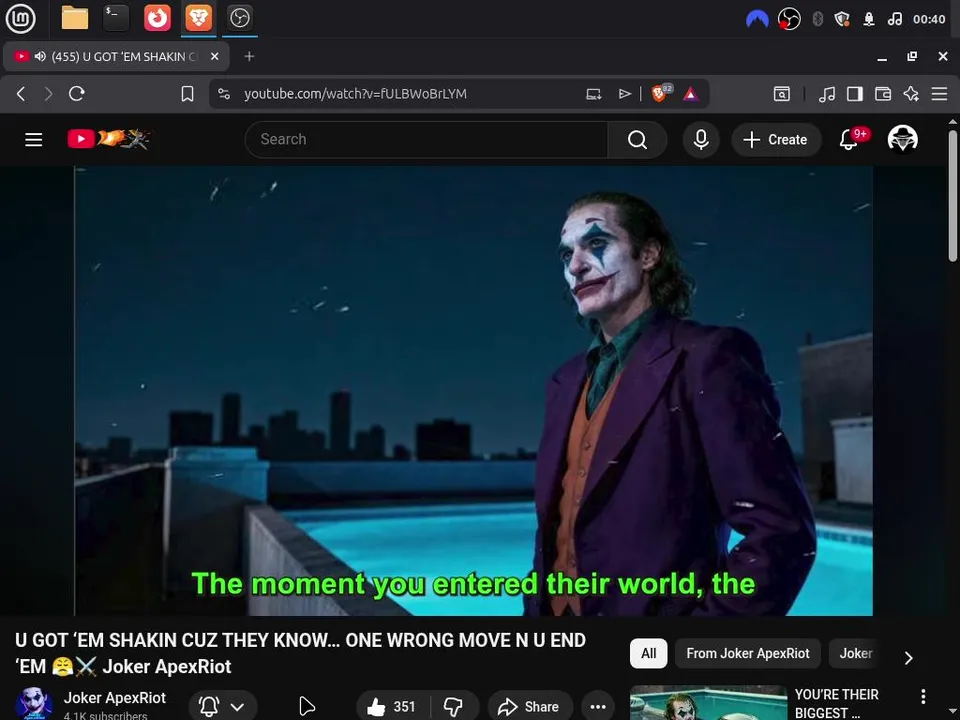
Task: Search with voice microphone button
Action: click(x=701, y=140)
